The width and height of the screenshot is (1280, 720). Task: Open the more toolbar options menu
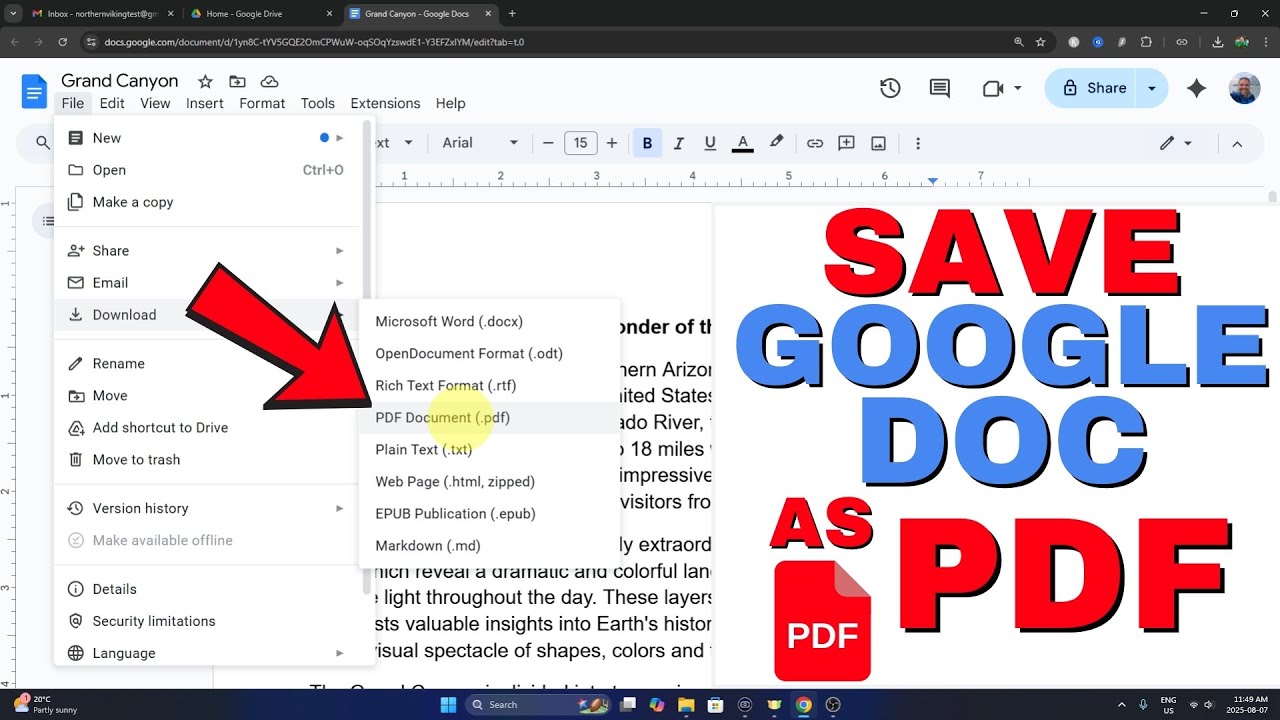918,143
